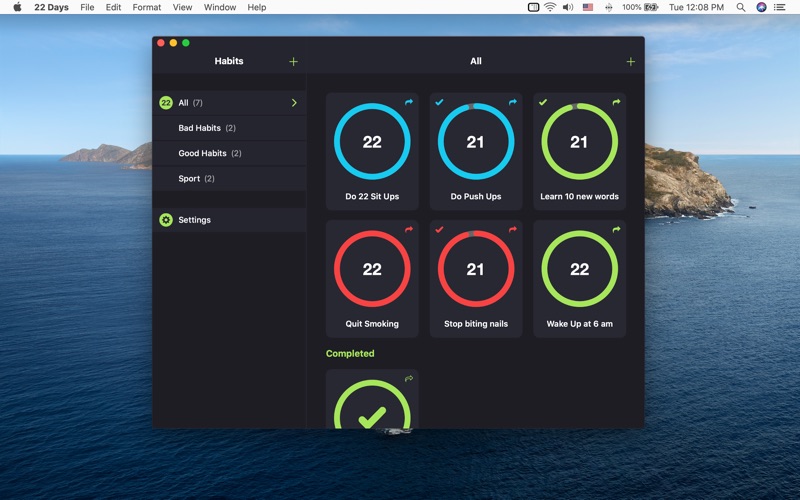The height and width of the screenshot is (500, 800).
Task: Share the Learn 10 new words habit
Action: click(616, 102)
